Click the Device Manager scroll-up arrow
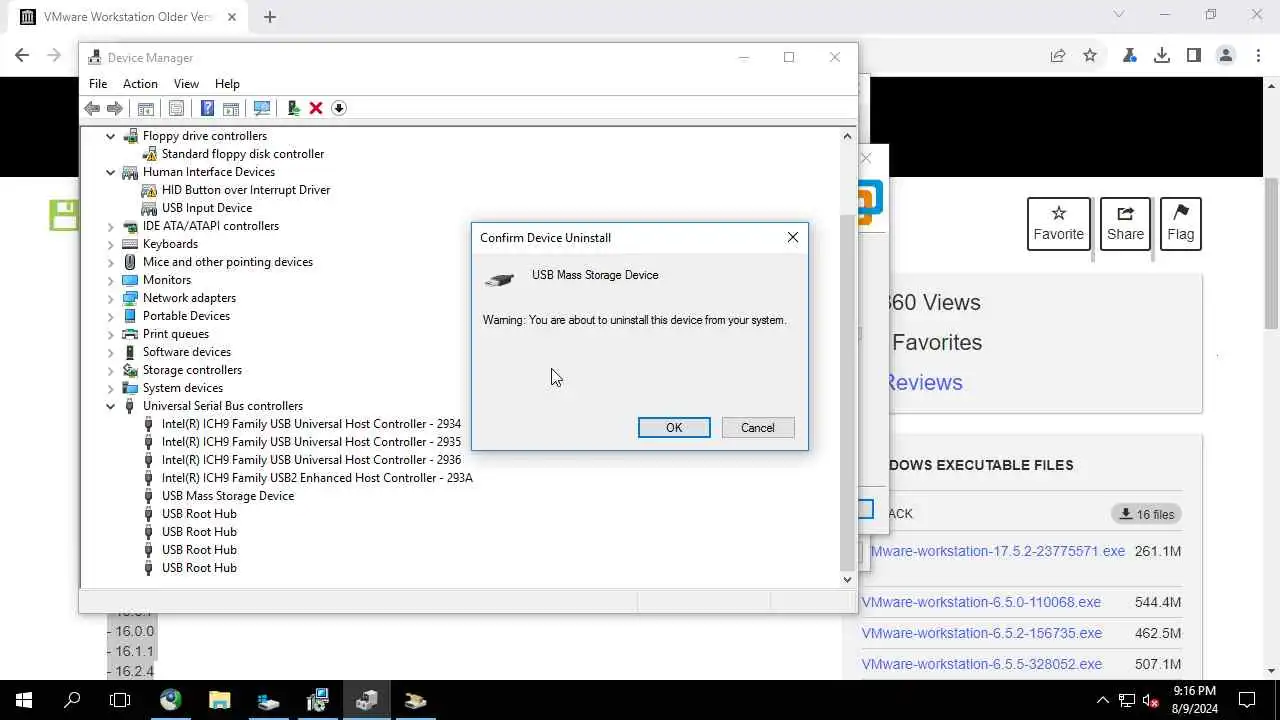Screen dimensions: 1280x720 (847, 136)
